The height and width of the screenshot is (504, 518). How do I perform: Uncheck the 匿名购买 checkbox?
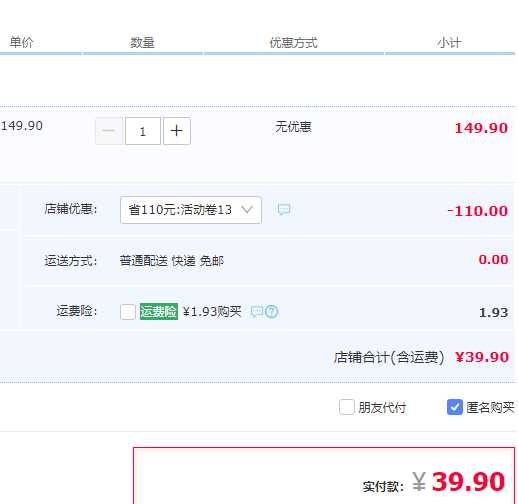pyautogui.click(x=455, y=407)
